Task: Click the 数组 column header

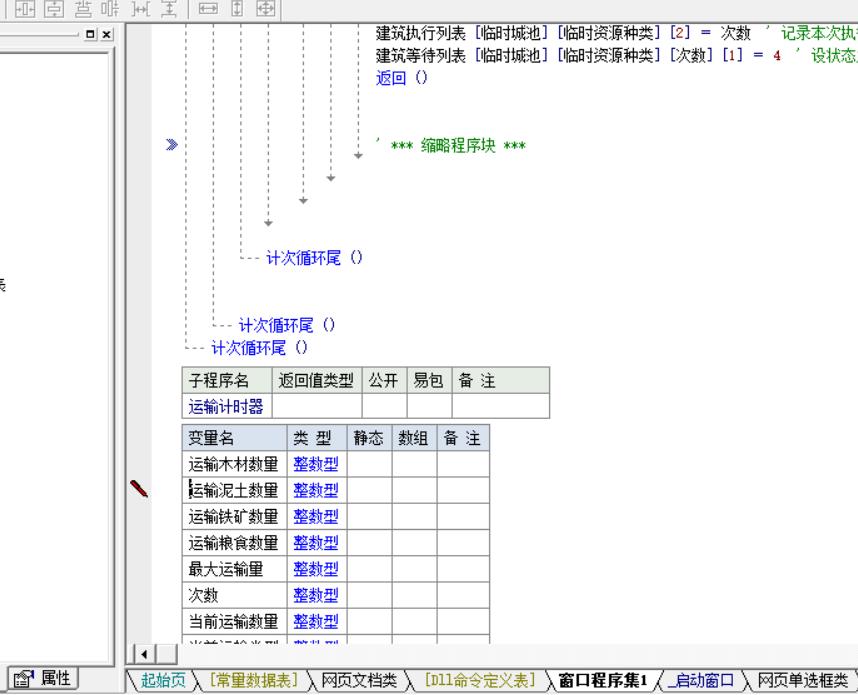Action: point(414,438)
